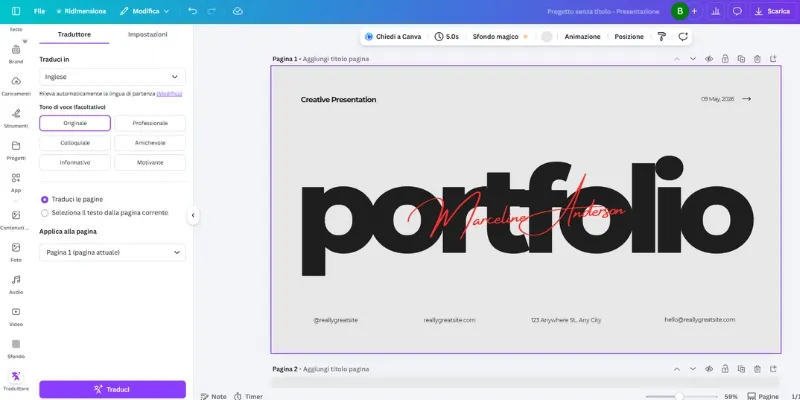Select 'Seleziona il testo dalla pagina corrente' option
Screen dimensions: 800x400
click(x=45, y=213)
